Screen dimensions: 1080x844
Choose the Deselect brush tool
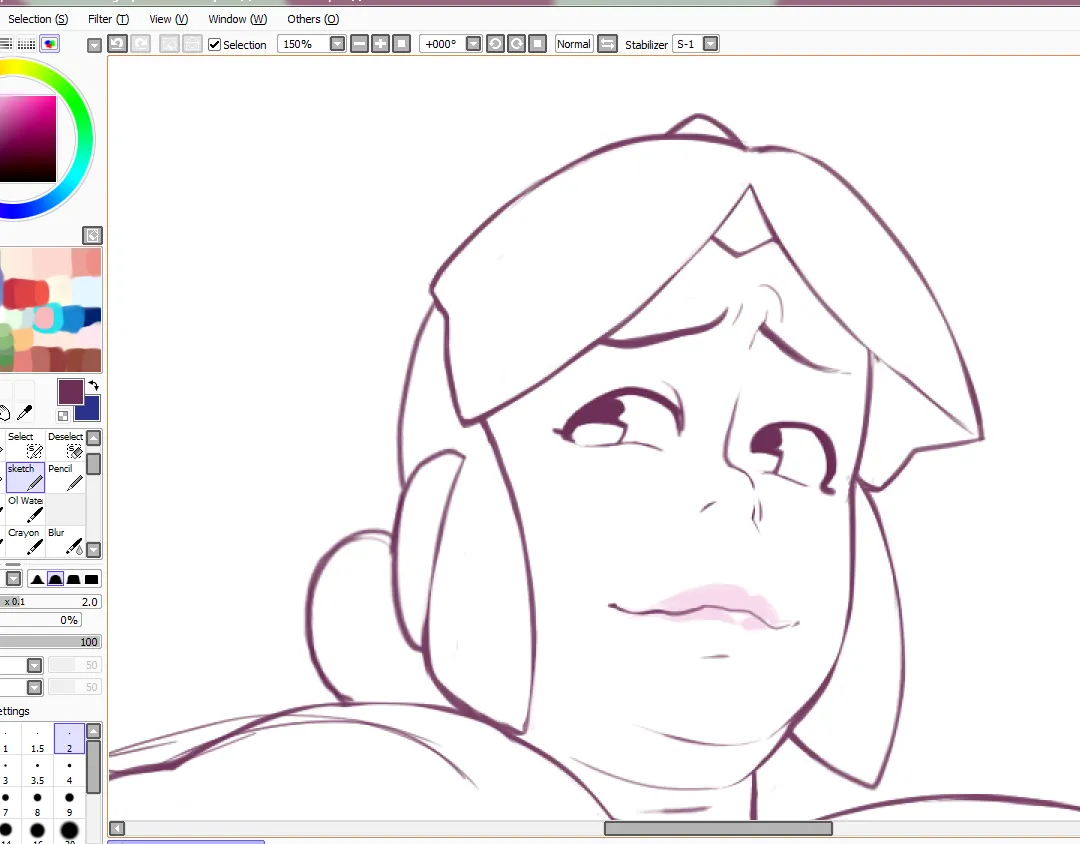click(65, 445)
